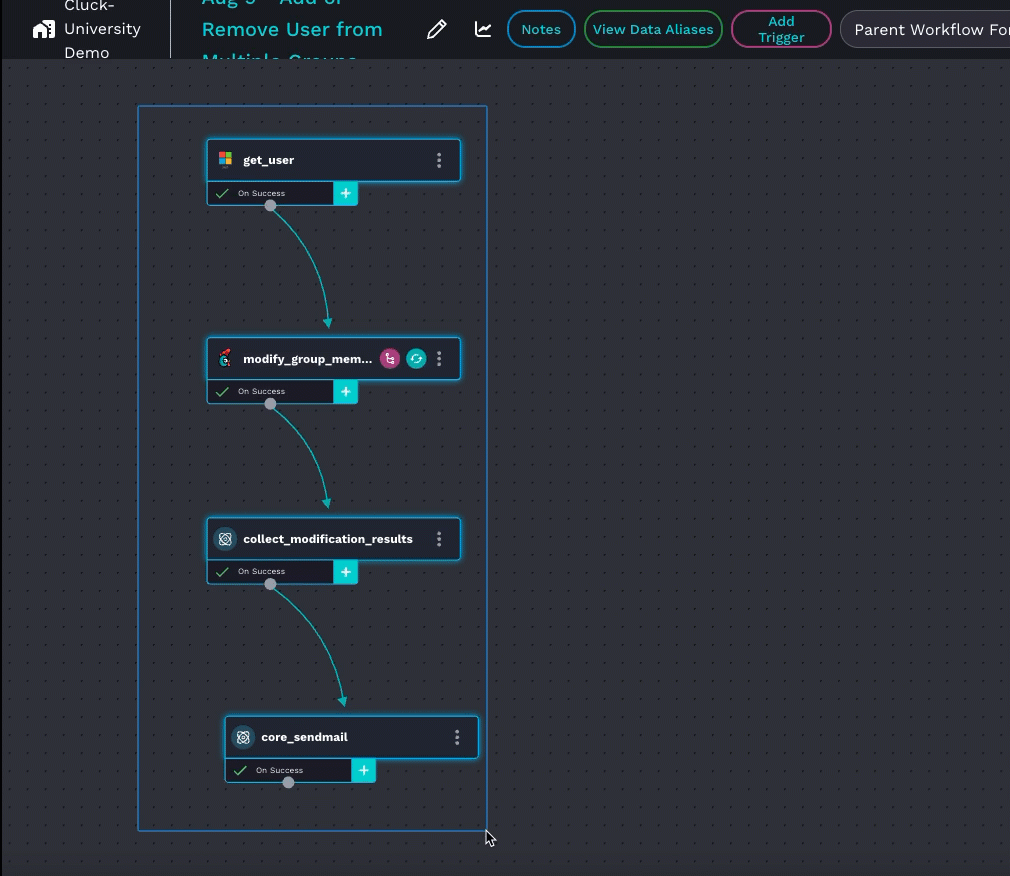Click the Add Trigger button
The width and height of the screenshot is (1010, 876).
click(781, 29)
